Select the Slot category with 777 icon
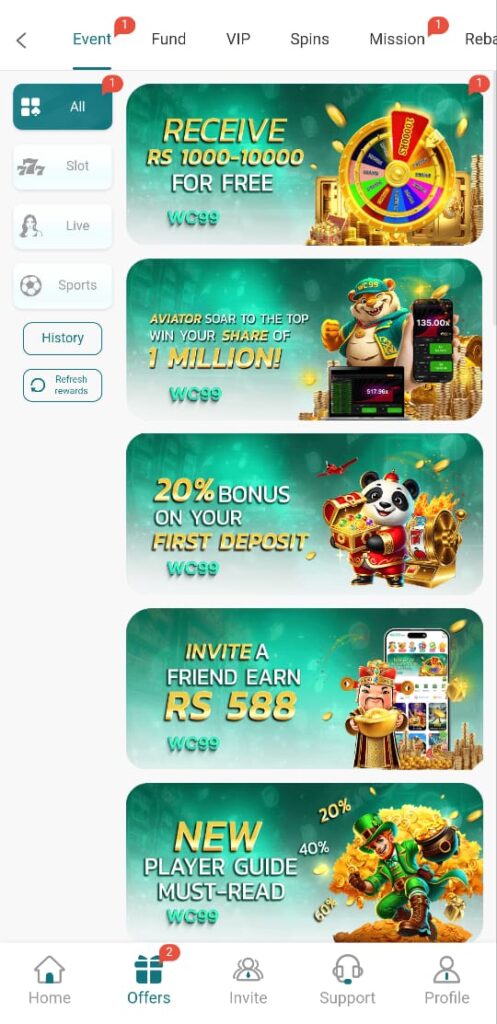This screenshot has height=1024, width=497. pos(63,167)
